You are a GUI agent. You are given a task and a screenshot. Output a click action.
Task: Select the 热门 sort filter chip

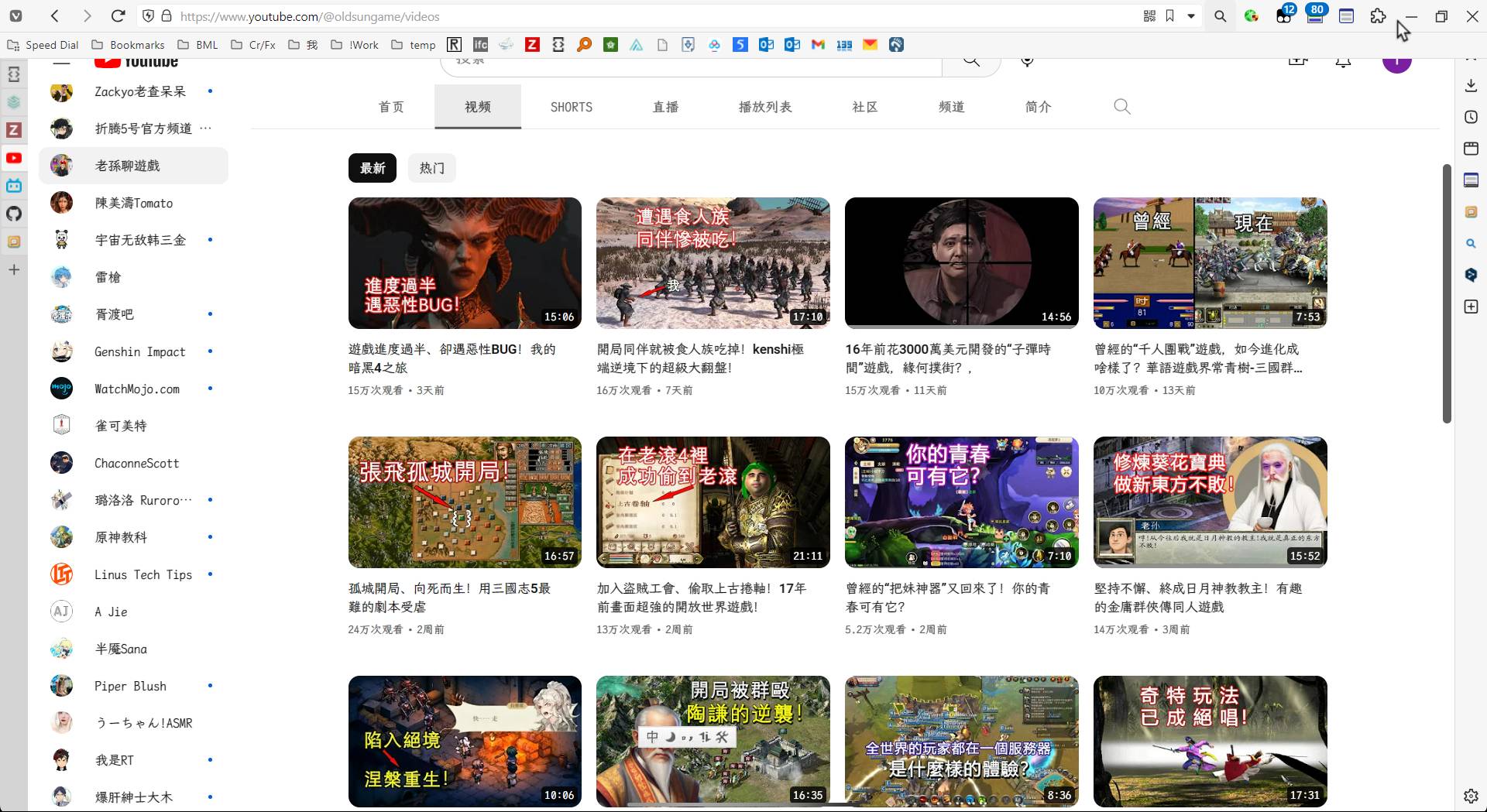click(x=431, y=168)
